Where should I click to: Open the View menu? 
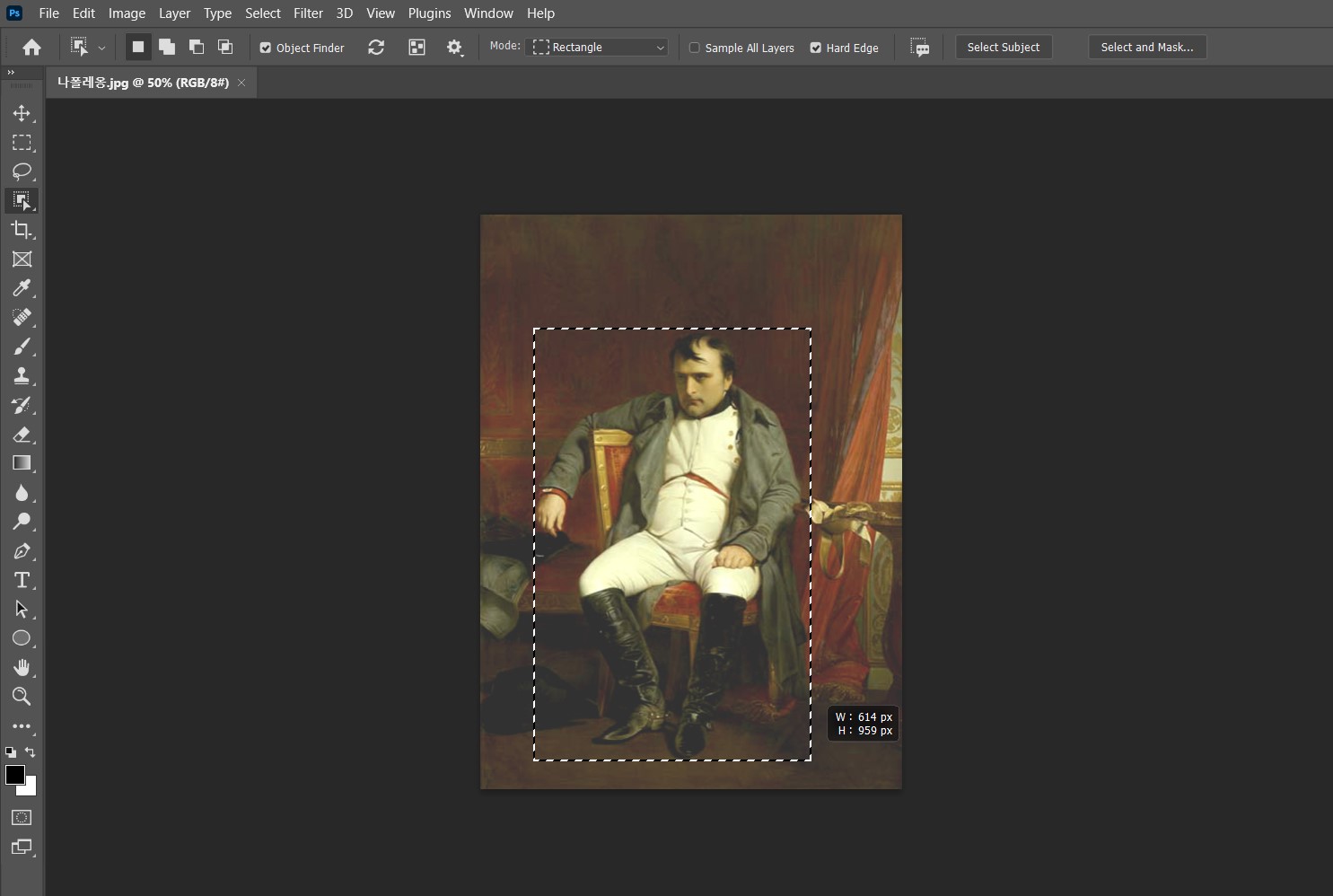[381, 13]
